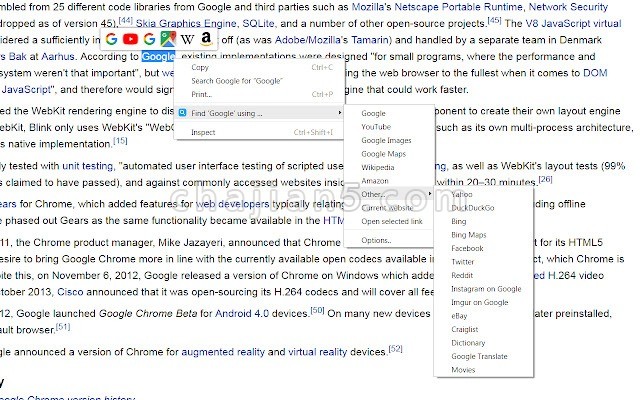Select Google Translate in the Other list
Image resolution: width=640 pixels, height=400 pixels.
(x=484, y=356)
